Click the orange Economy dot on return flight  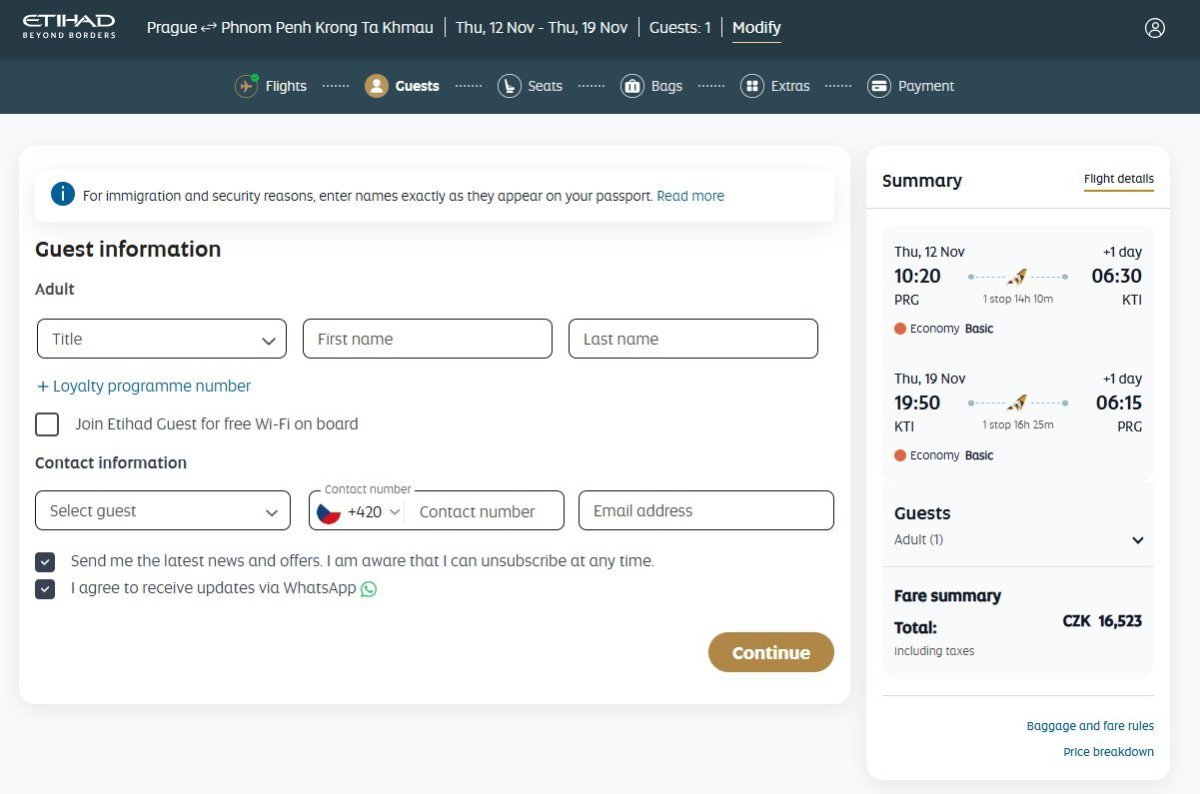pyautogui.click(x=900, y=455)
